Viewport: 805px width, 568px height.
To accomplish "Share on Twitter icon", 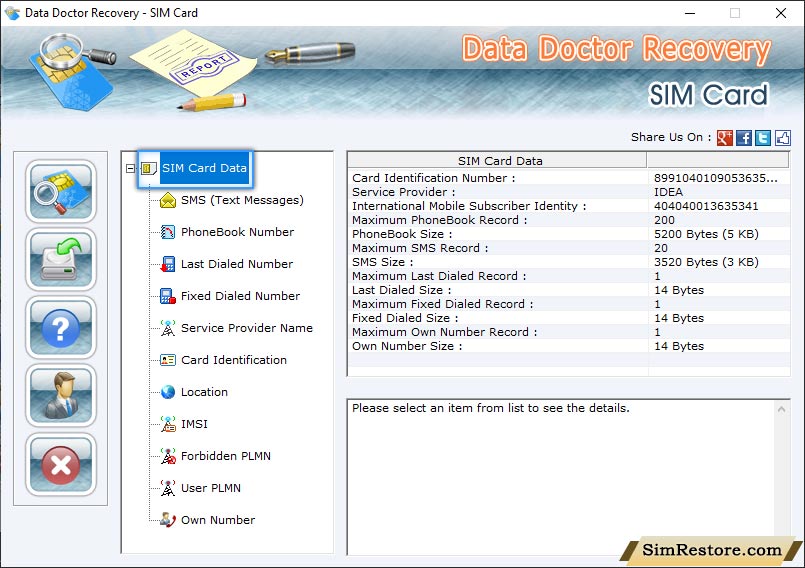I will click(763, 138).
